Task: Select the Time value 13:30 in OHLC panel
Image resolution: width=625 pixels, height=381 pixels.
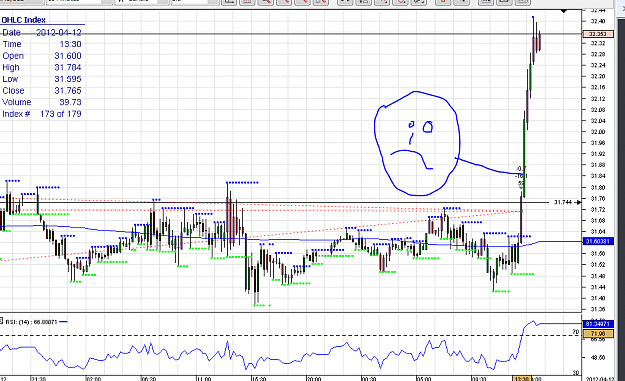Action: (x=71, y=44)
